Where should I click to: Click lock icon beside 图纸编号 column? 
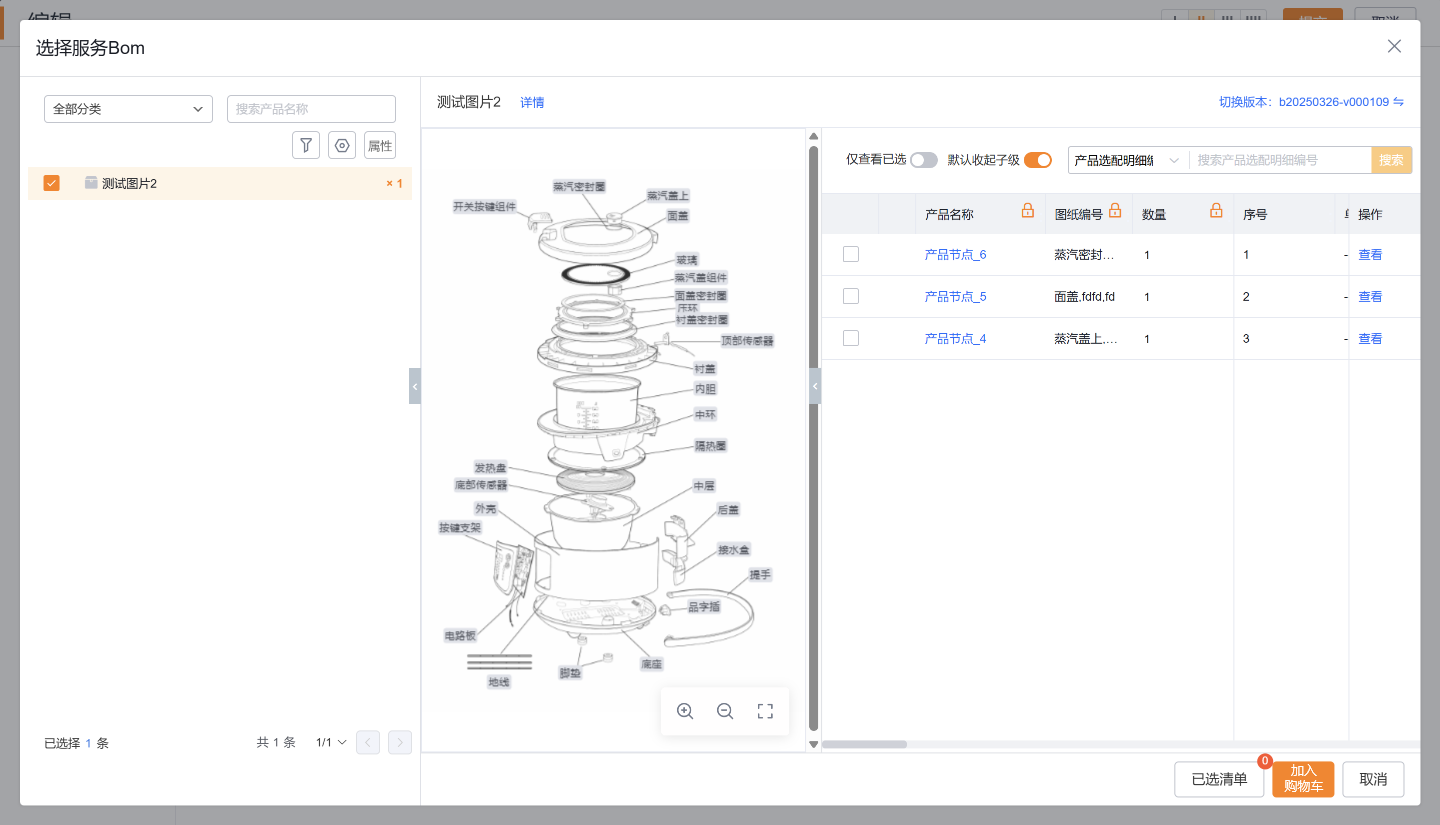[1115, 211]
